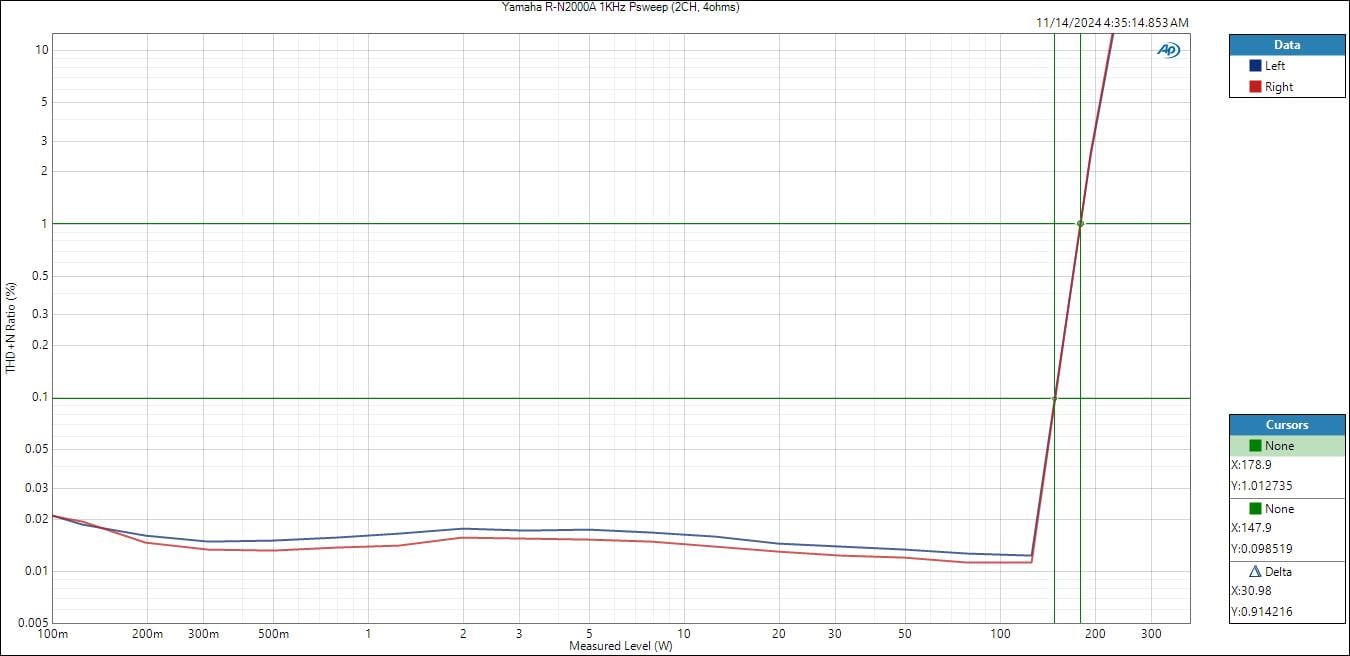Click the AP logo in the graph corner
The image size is (1350, 656).
tap(1168, 50)
